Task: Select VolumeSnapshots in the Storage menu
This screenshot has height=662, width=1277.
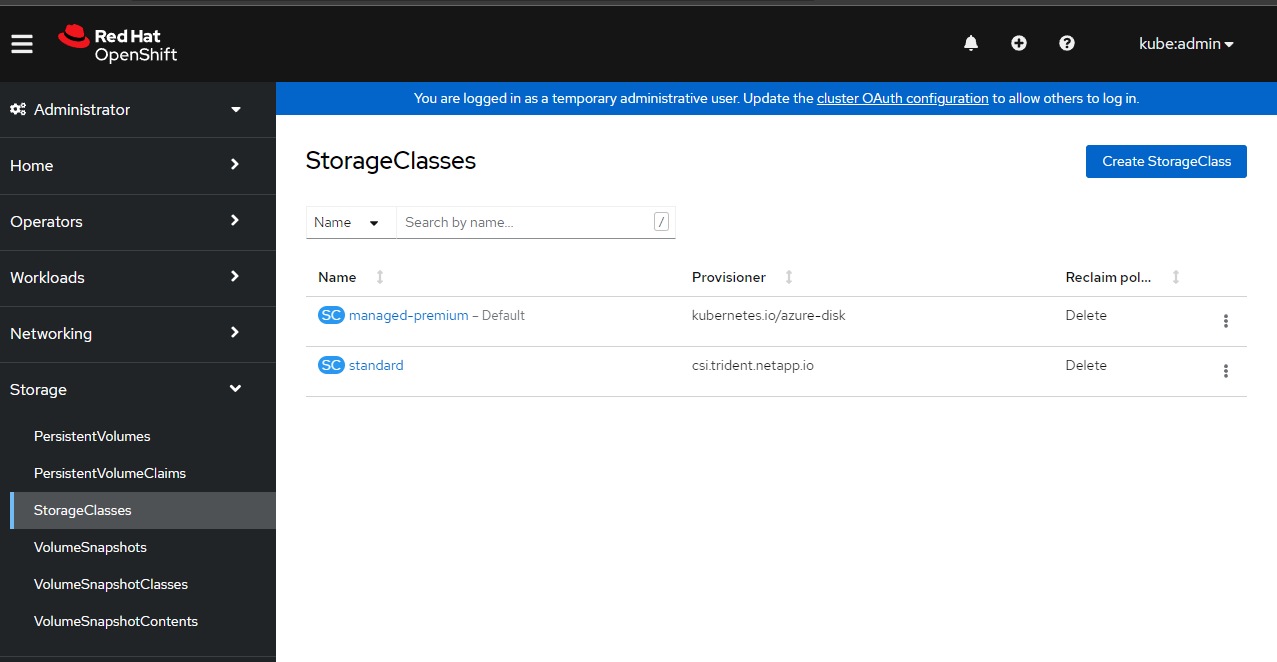Action: click(90, 547)
